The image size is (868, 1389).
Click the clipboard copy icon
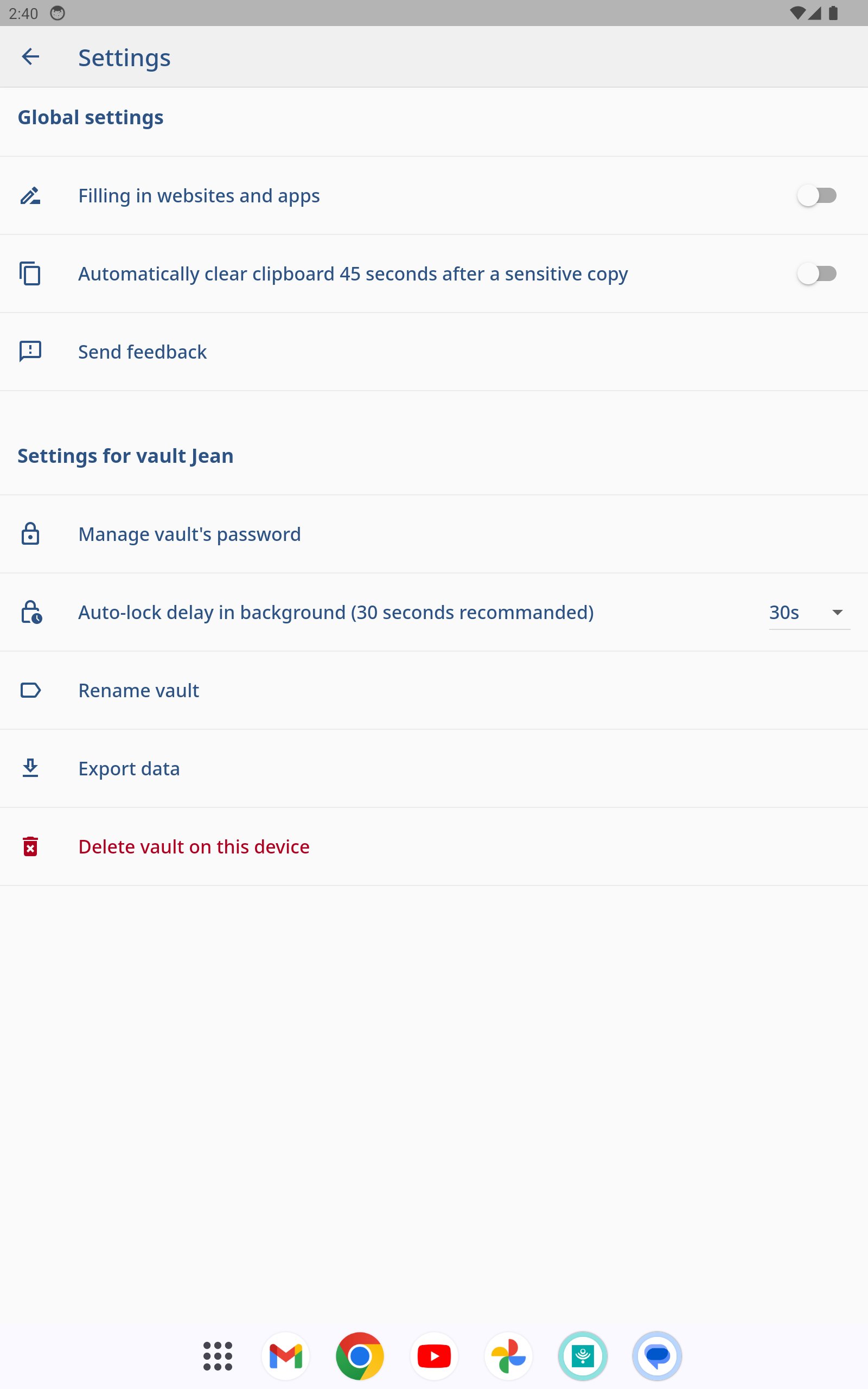coord(30,274)
